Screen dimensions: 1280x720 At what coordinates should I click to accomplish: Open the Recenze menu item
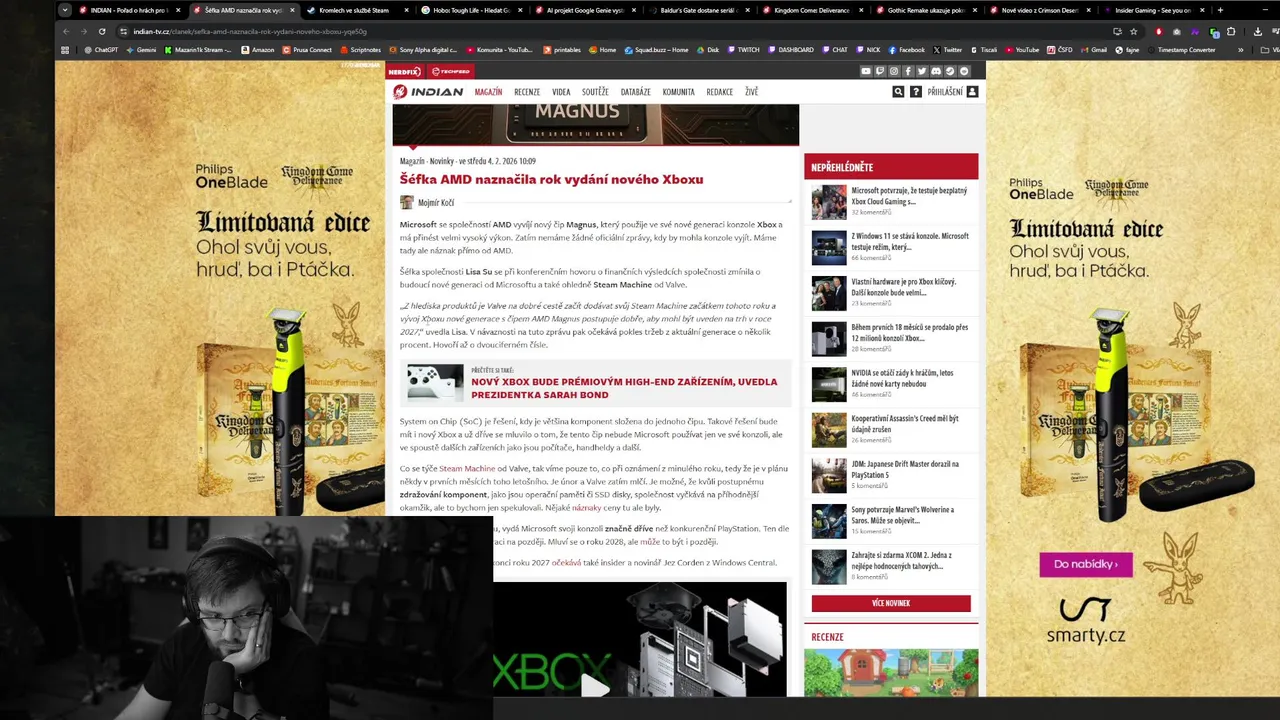coord(527,92)
